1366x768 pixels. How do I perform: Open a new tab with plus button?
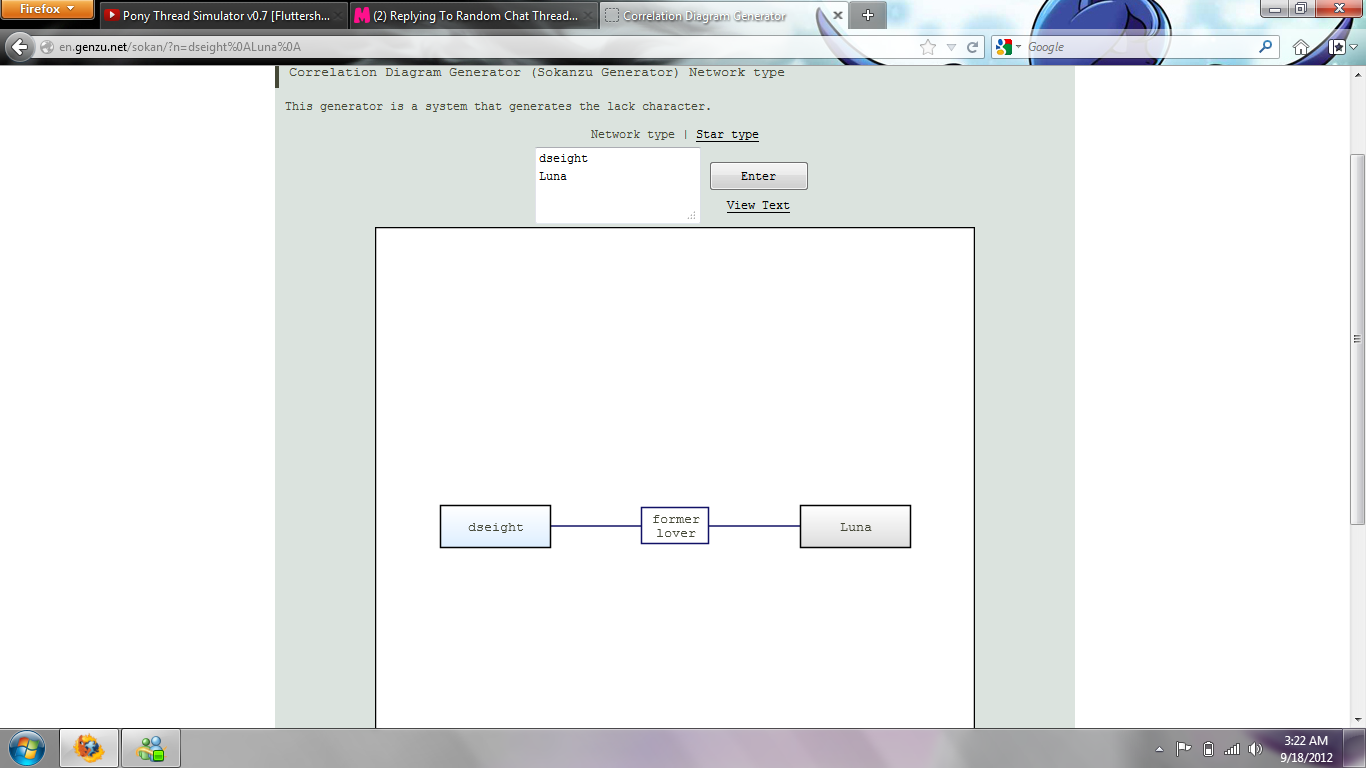(x=868, y=15)
